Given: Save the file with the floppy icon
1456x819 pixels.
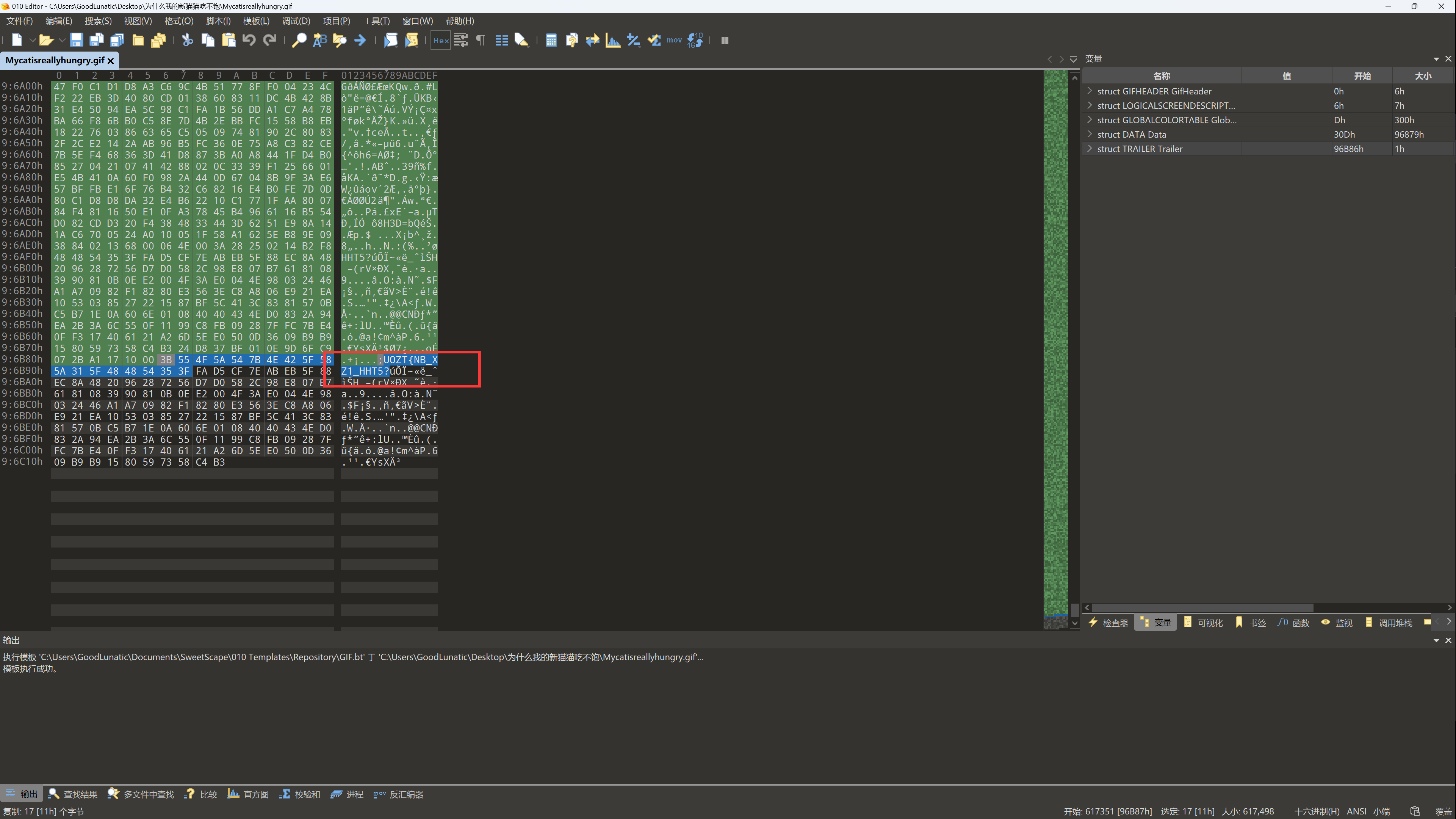Looking at the screenshot, I should 76,40.
